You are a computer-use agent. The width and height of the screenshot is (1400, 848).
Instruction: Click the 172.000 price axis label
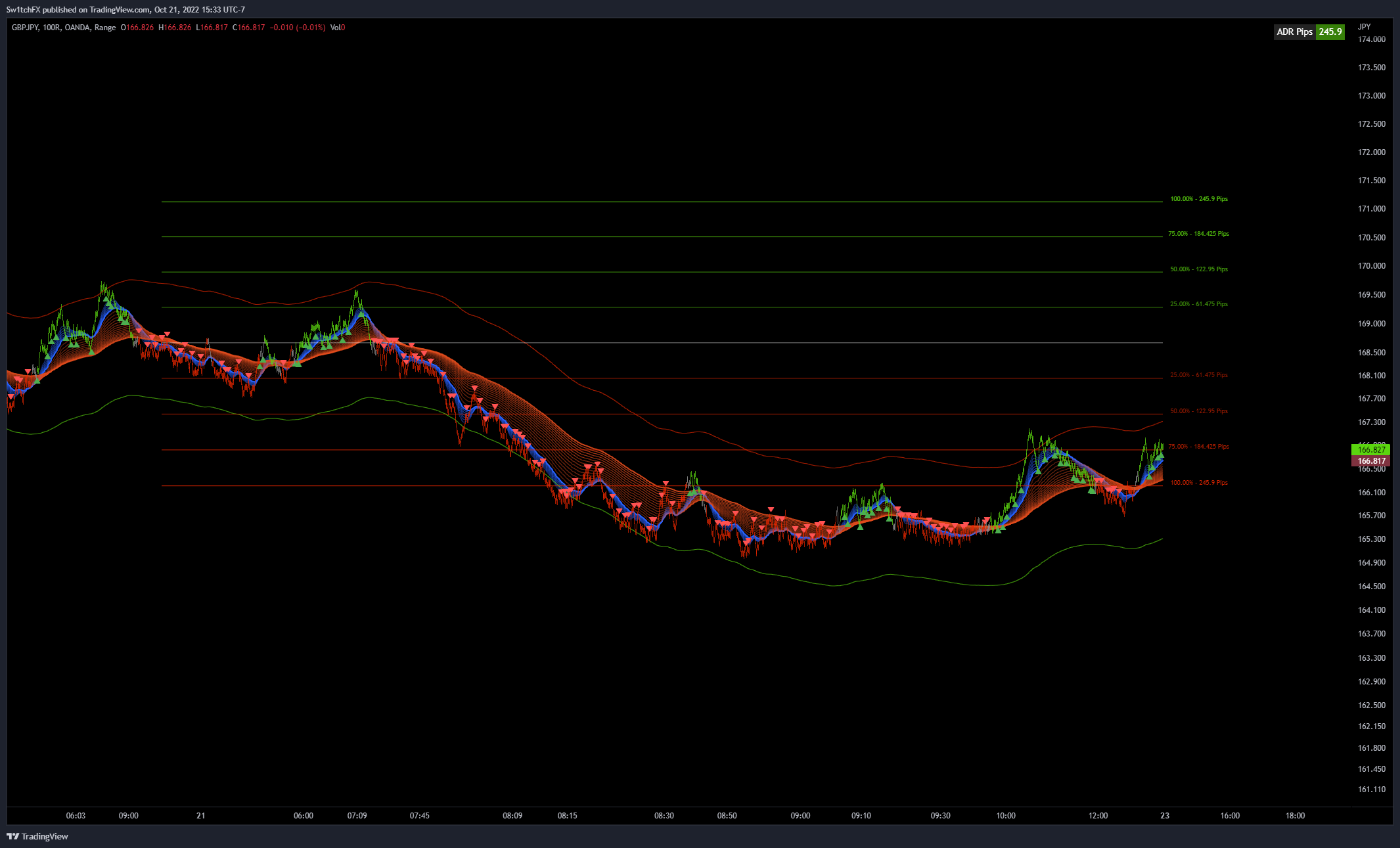tap(1372, 152)
